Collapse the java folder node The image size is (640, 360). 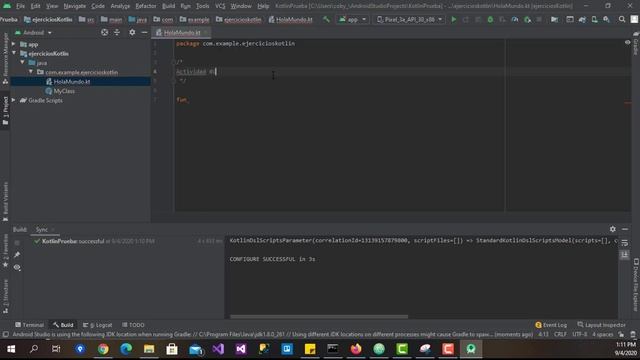[22, 63]
